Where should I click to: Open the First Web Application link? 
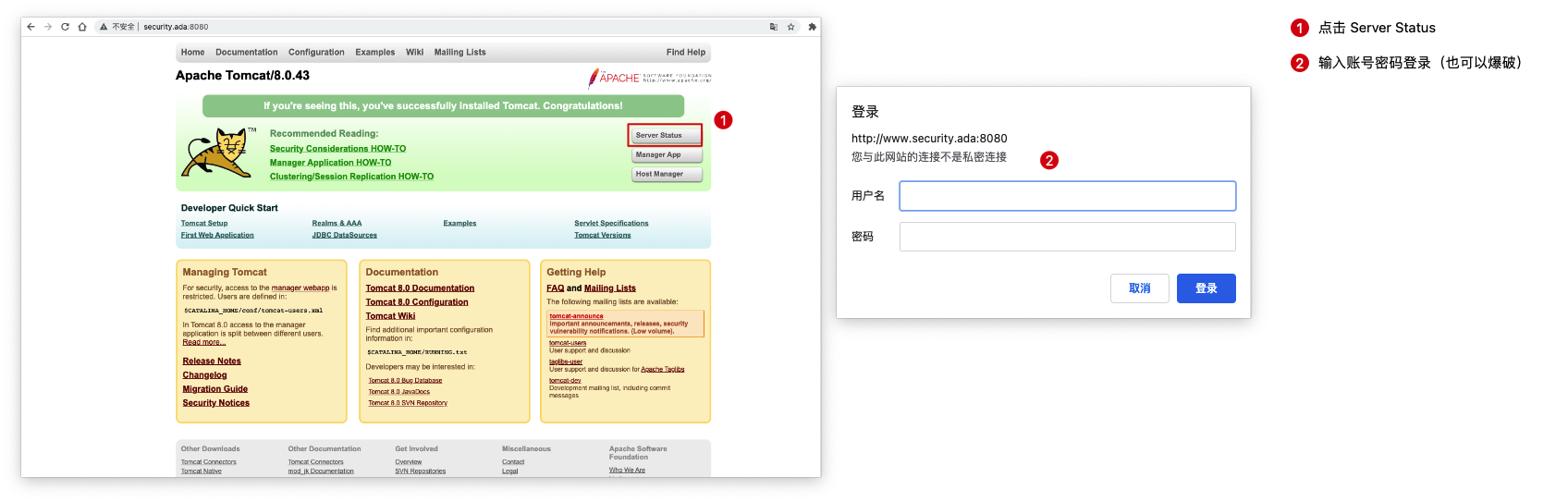217,236
